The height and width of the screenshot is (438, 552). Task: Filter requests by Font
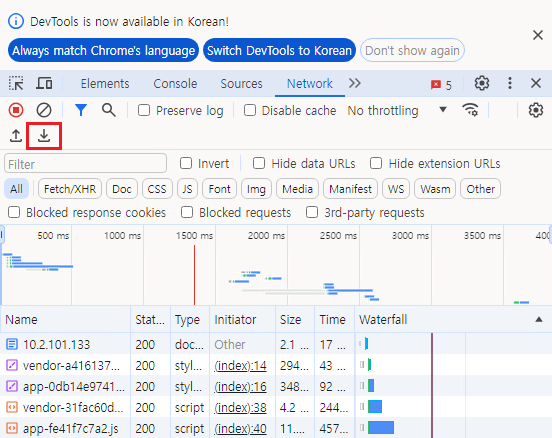tap(219, 189)
